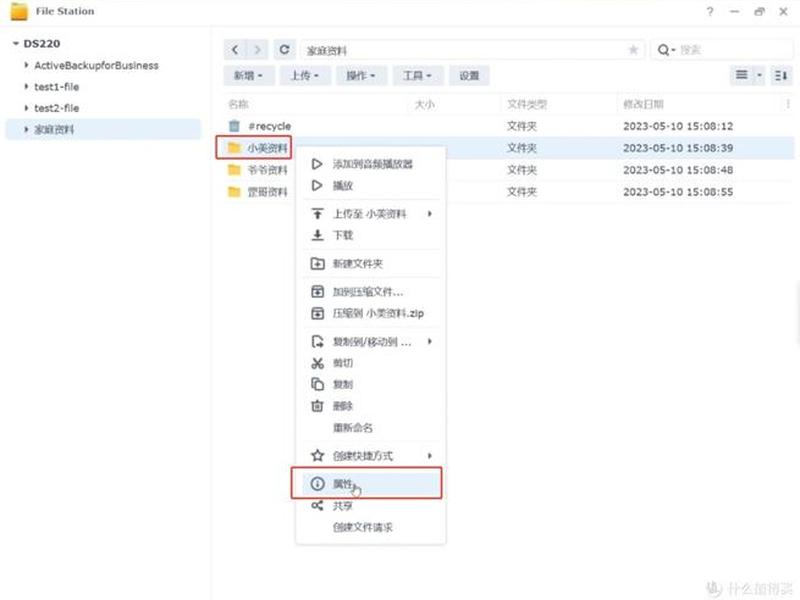Click the path field showing 家庭资料

click(x=472, y=50)
